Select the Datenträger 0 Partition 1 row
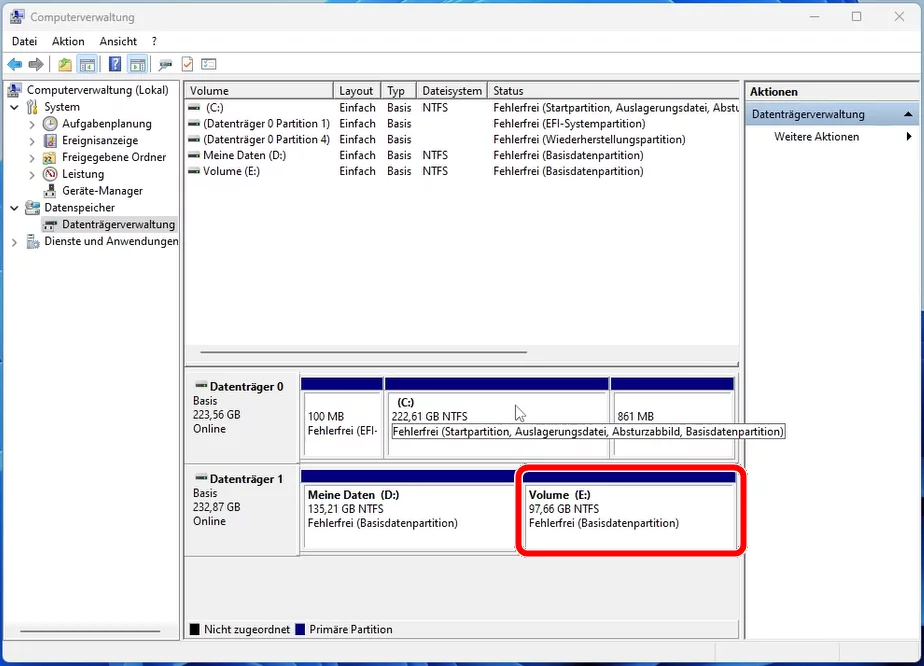924x666 pixels. coord(462,124)
